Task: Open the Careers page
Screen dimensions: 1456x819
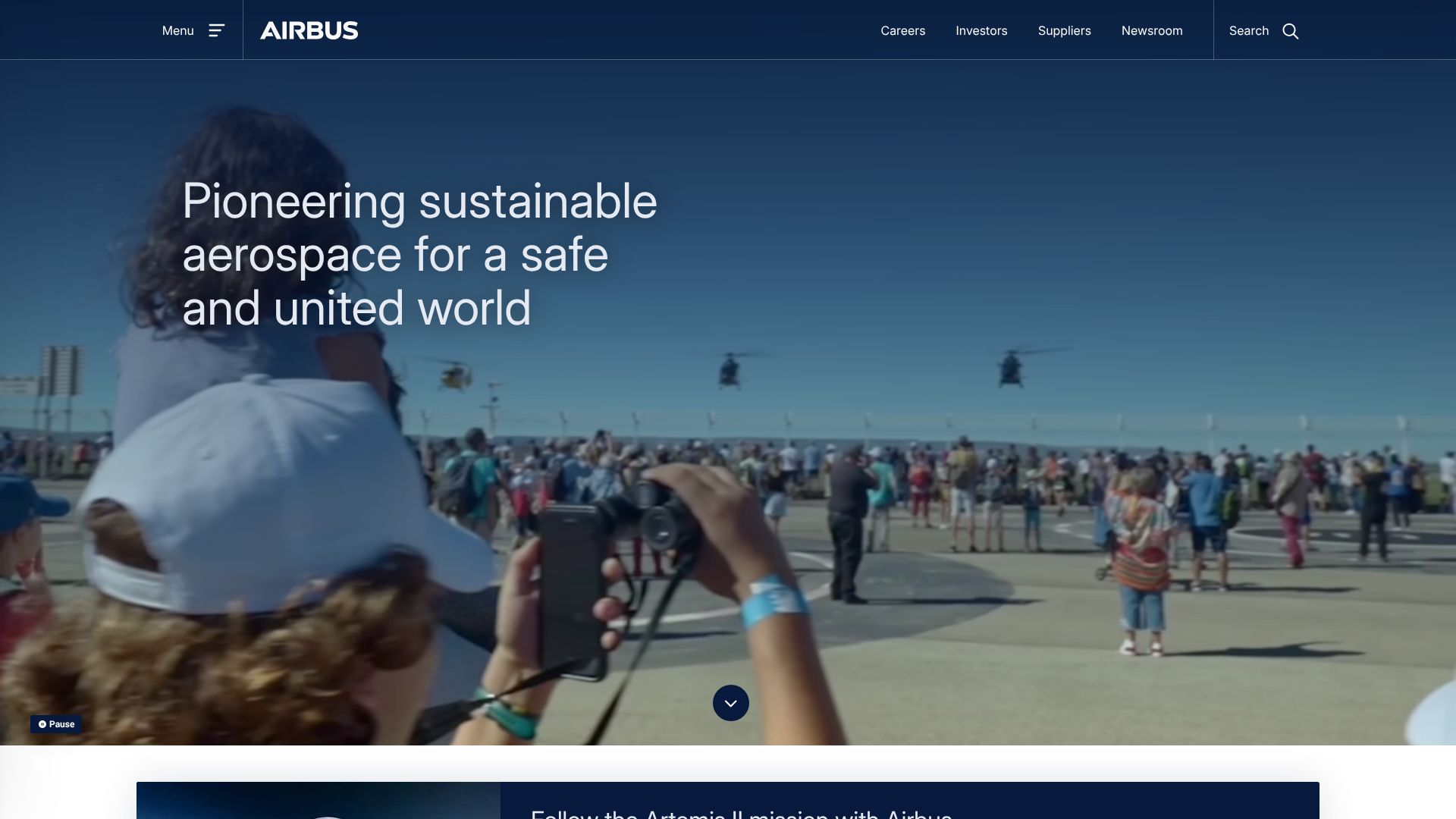Action: click(x=902, y=30)
